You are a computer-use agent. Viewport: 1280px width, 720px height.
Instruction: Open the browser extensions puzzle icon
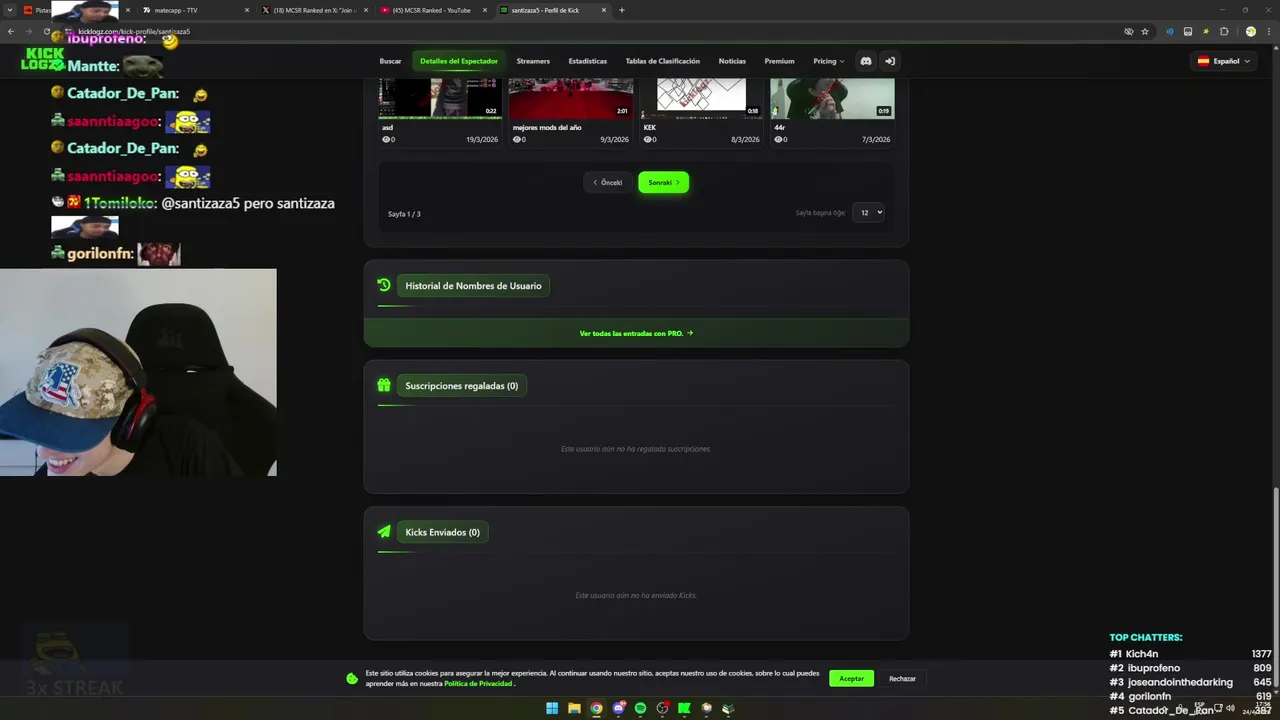[1224, 31]
